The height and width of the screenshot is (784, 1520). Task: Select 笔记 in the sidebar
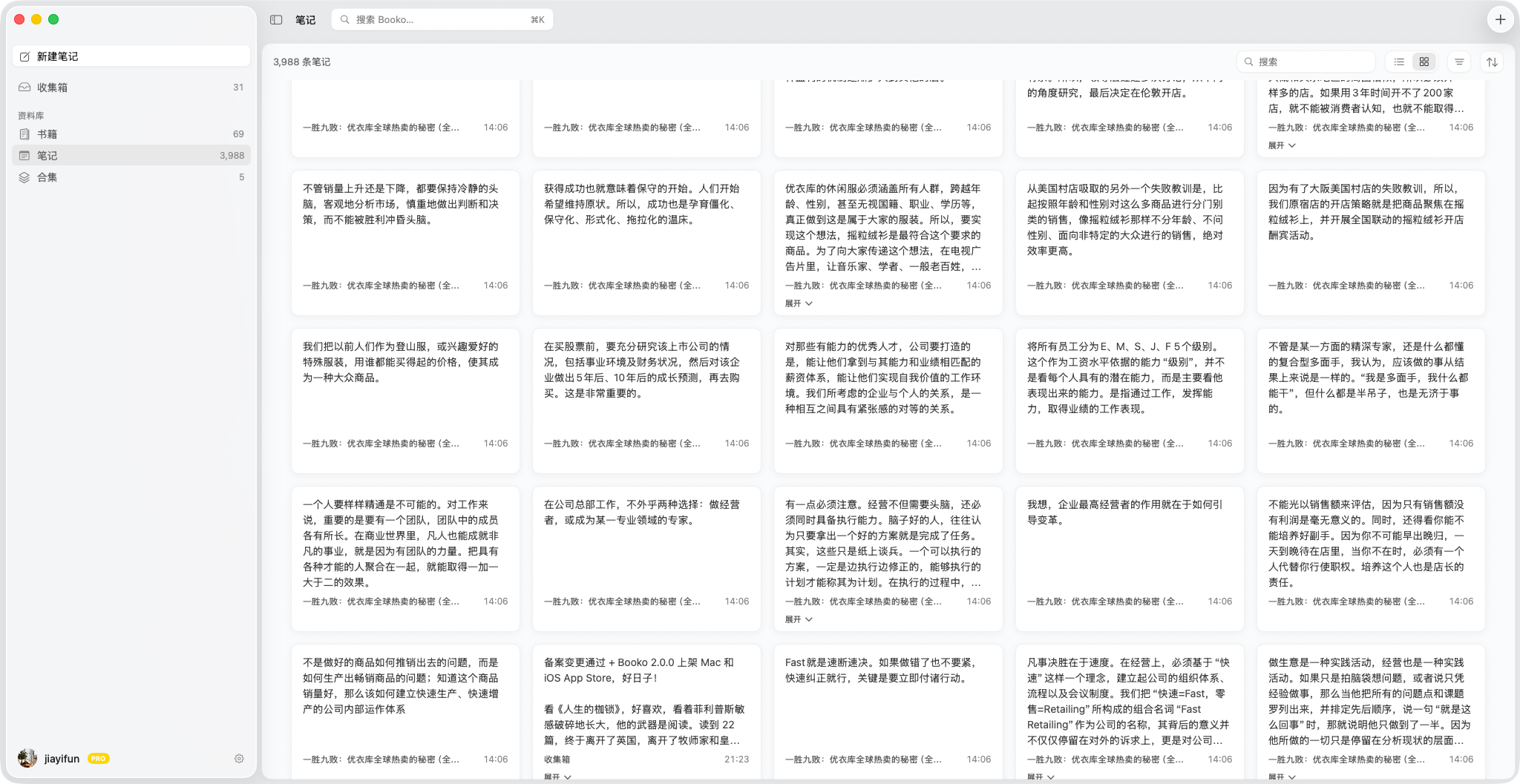pyautogui.click(x=131, y=156)
